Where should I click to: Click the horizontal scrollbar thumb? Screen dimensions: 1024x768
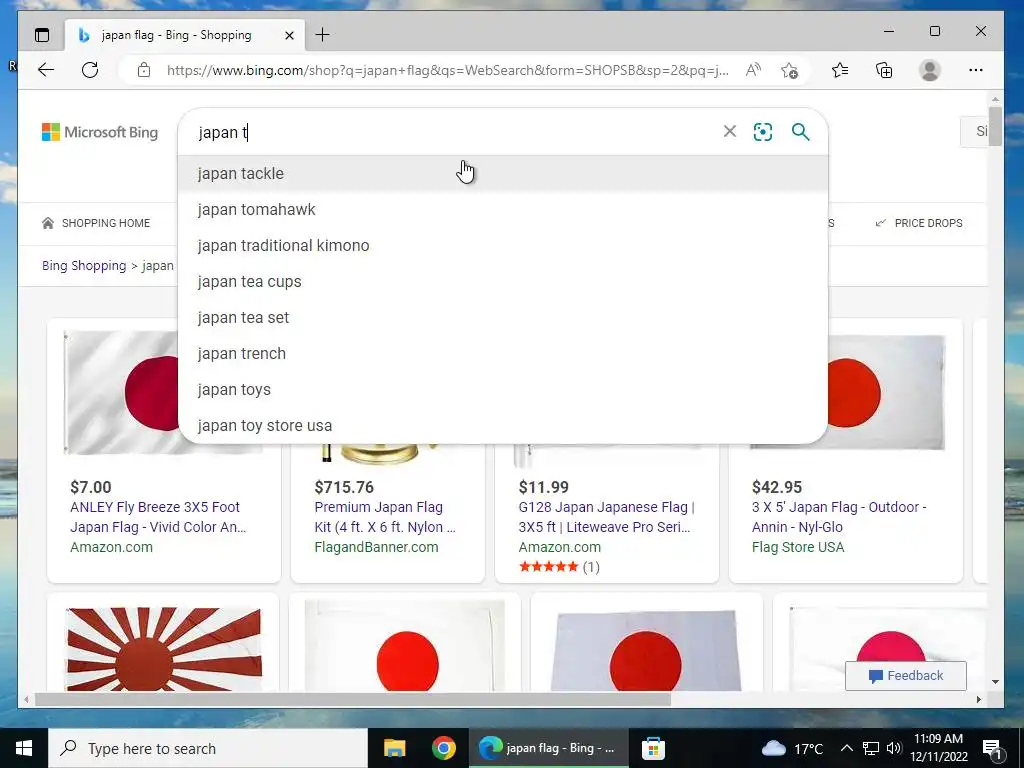tap(353, 699)
